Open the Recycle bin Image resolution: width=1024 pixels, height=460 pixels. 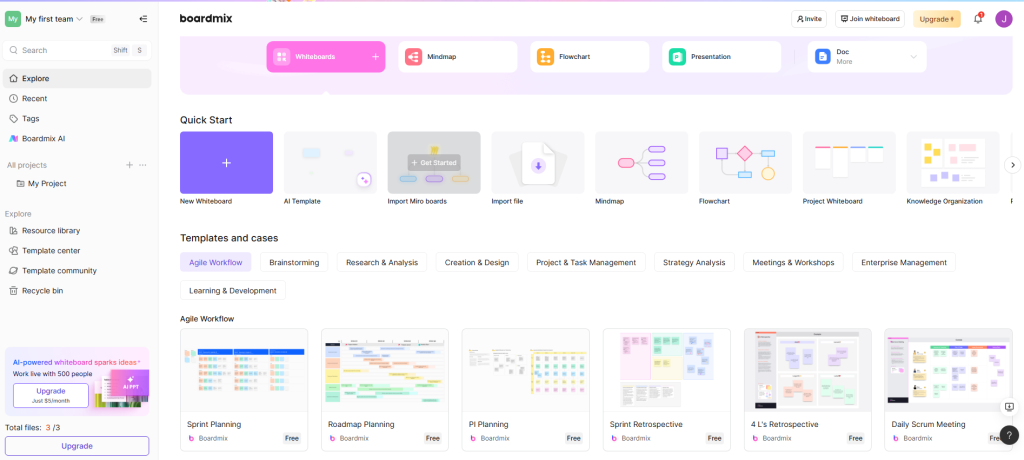42,290
